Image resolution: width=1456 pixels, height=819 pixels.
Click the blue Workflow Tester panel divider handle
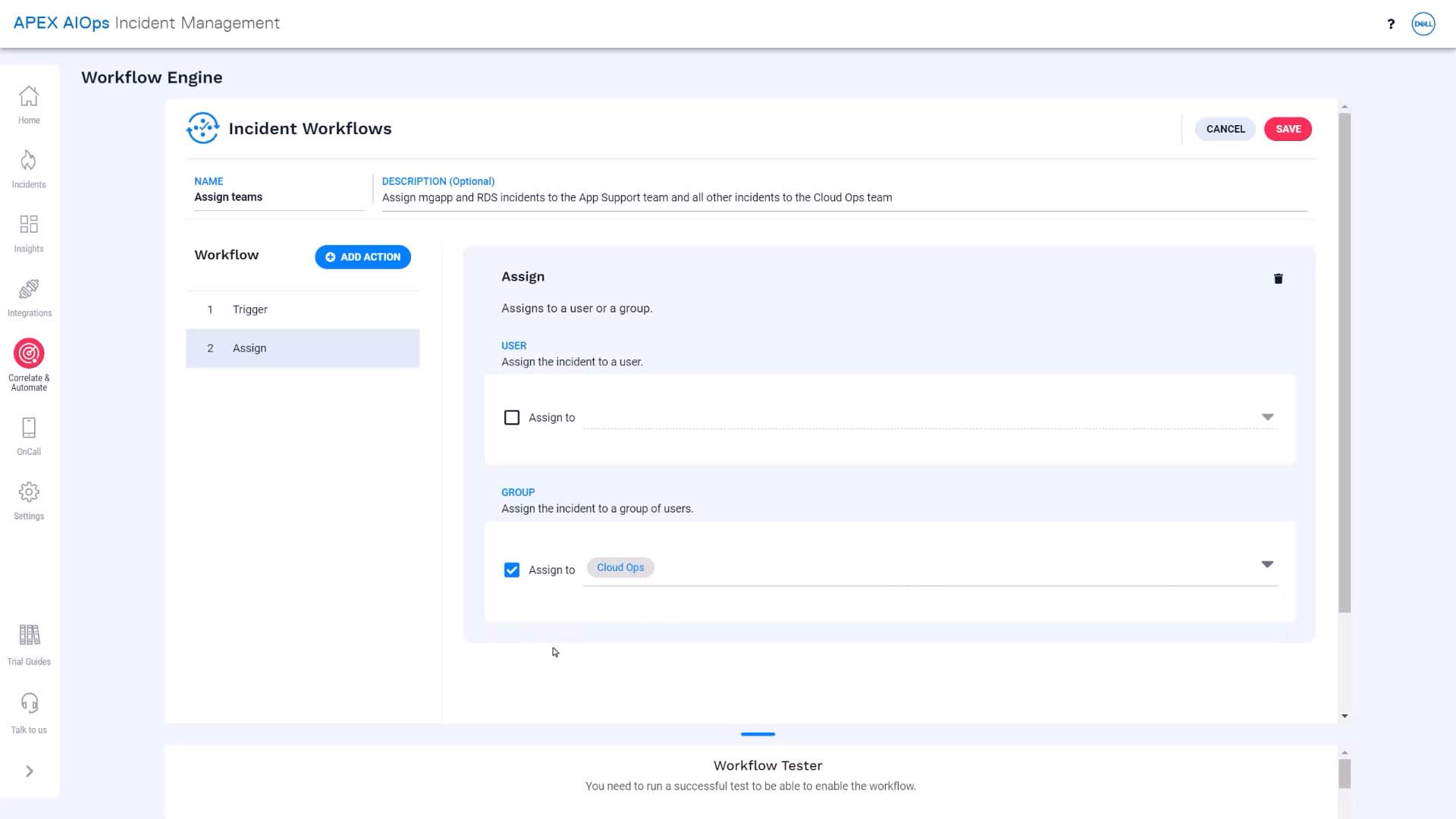coord(758,734)
